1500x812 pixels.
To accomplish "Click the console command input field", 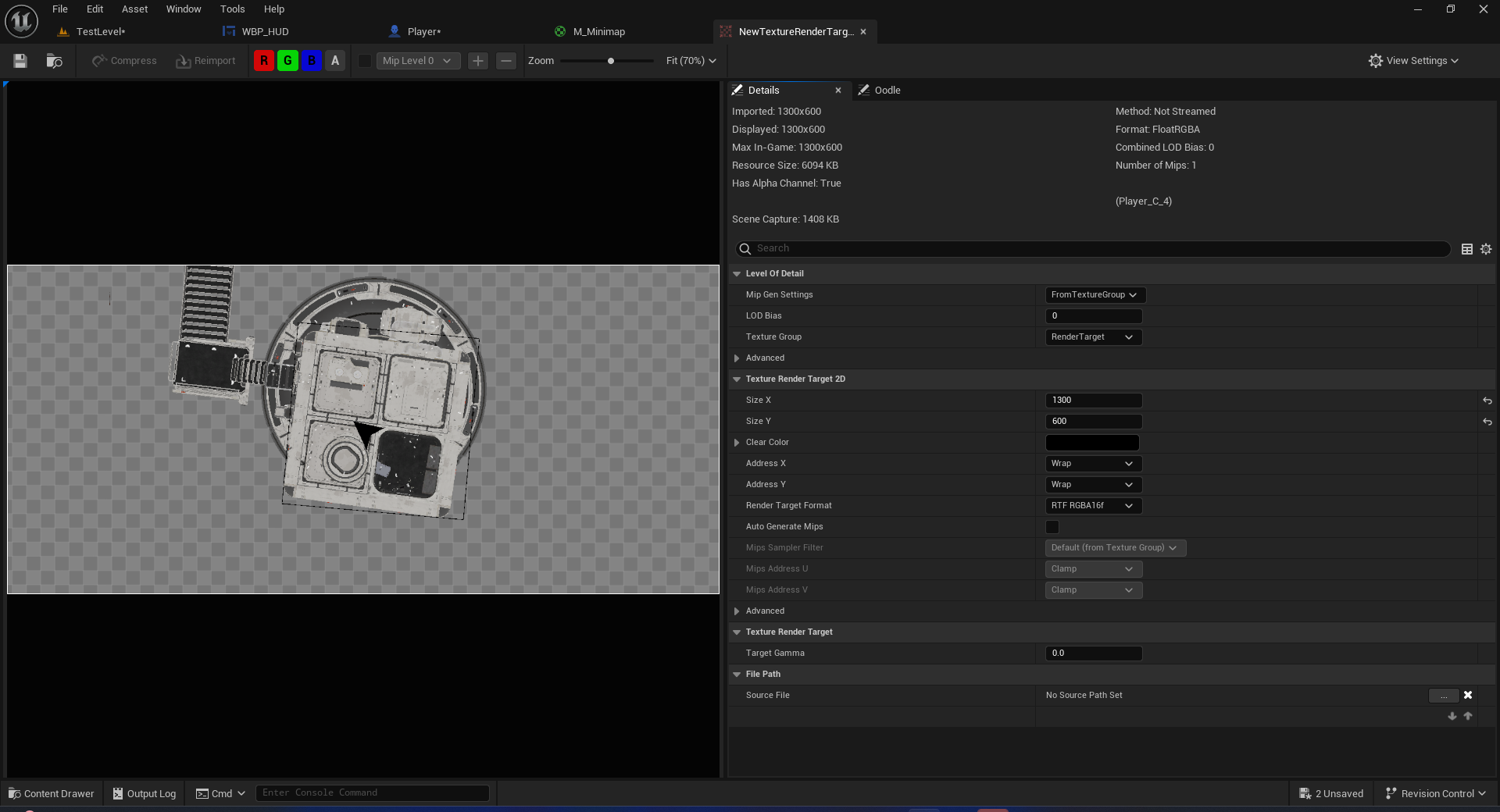I will 373,793.
